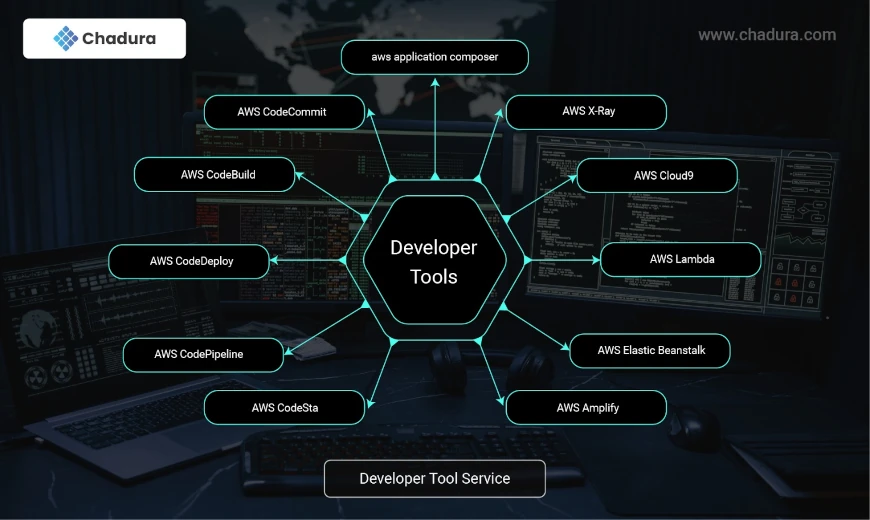The image size is (870, 520).
Task: Click the AWS CodePipeline label
Action: click(199, 354)
